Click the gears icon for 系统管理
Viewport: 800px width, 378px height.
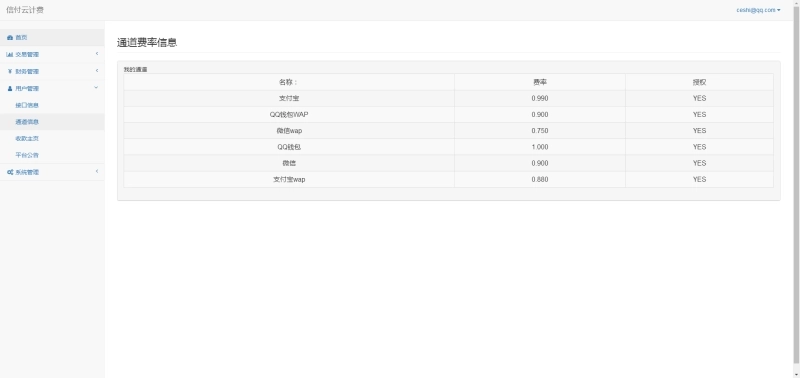click(x=10, y=172)
